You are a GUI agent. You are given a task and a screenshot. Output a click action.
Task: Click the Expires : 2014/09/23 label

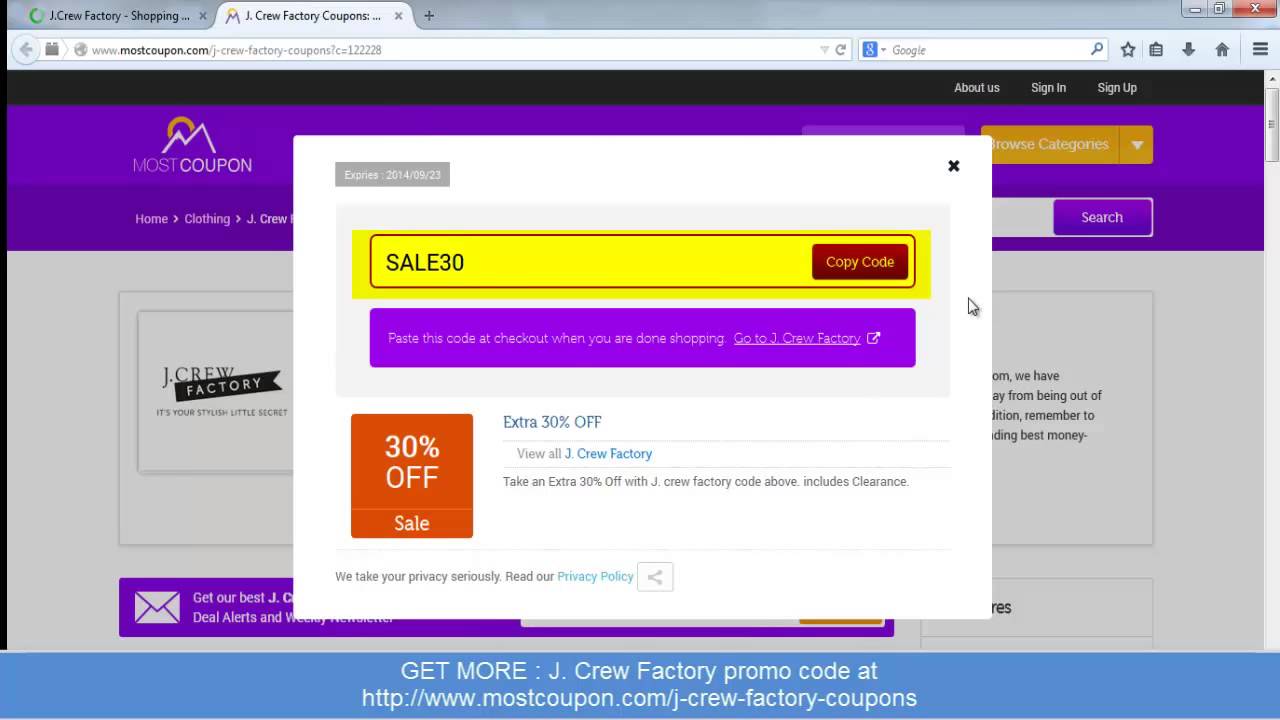(x=392, y=175)
